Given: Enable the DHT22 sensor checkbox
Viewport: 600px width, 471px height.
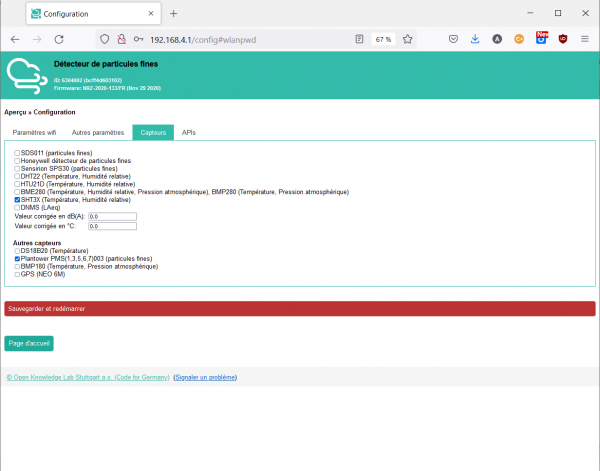Looking at the screenshot, I should [17, 175].
